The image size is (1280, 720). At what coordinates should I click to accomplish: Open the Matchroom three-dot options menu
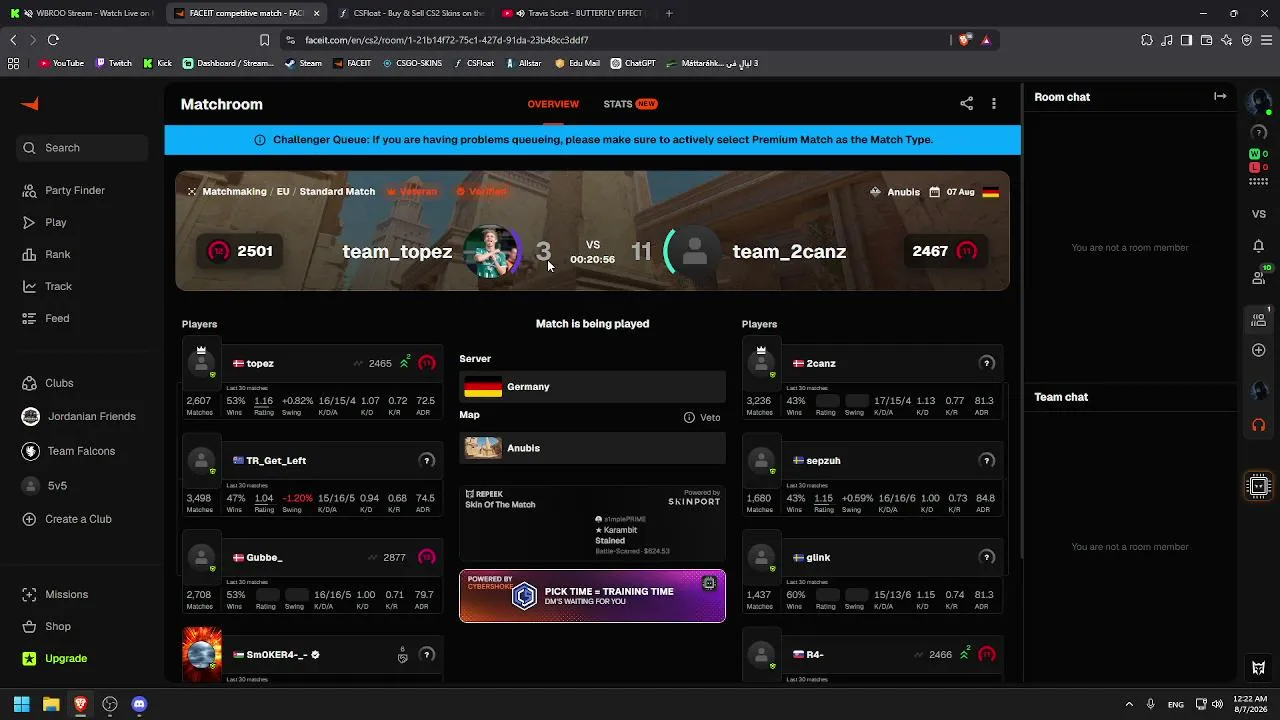pos(993,104)
